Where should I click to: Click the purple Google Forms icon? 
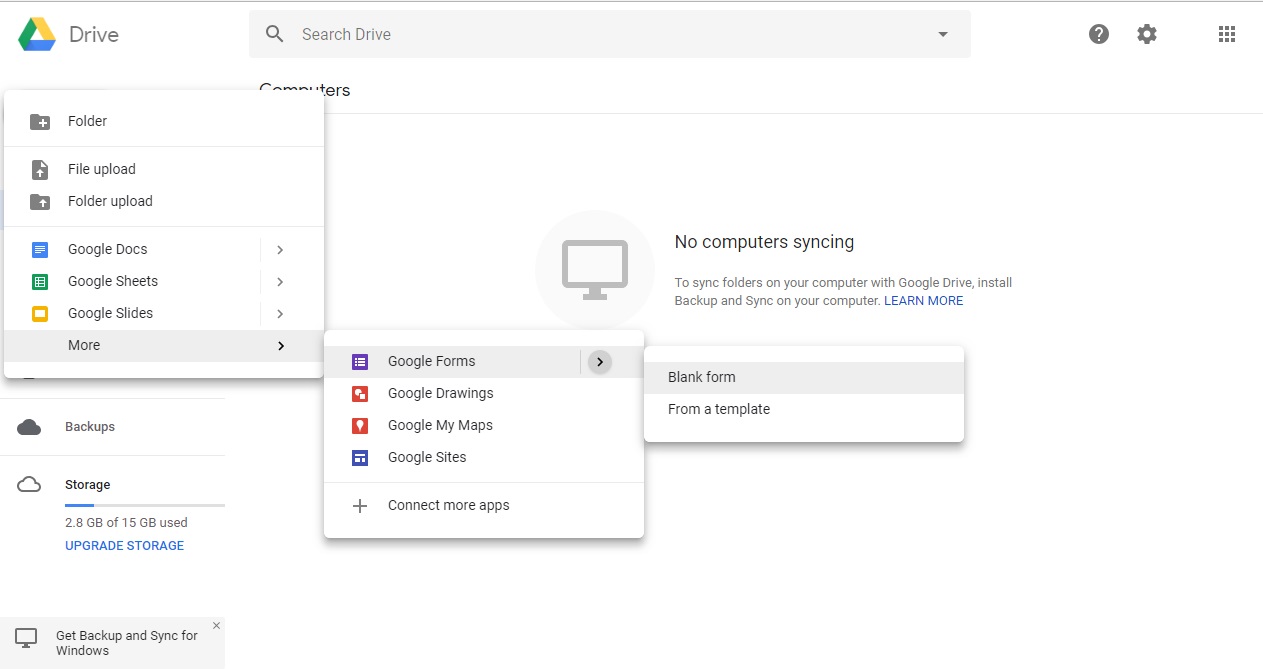pyautogui.click(x=360, y=361)
